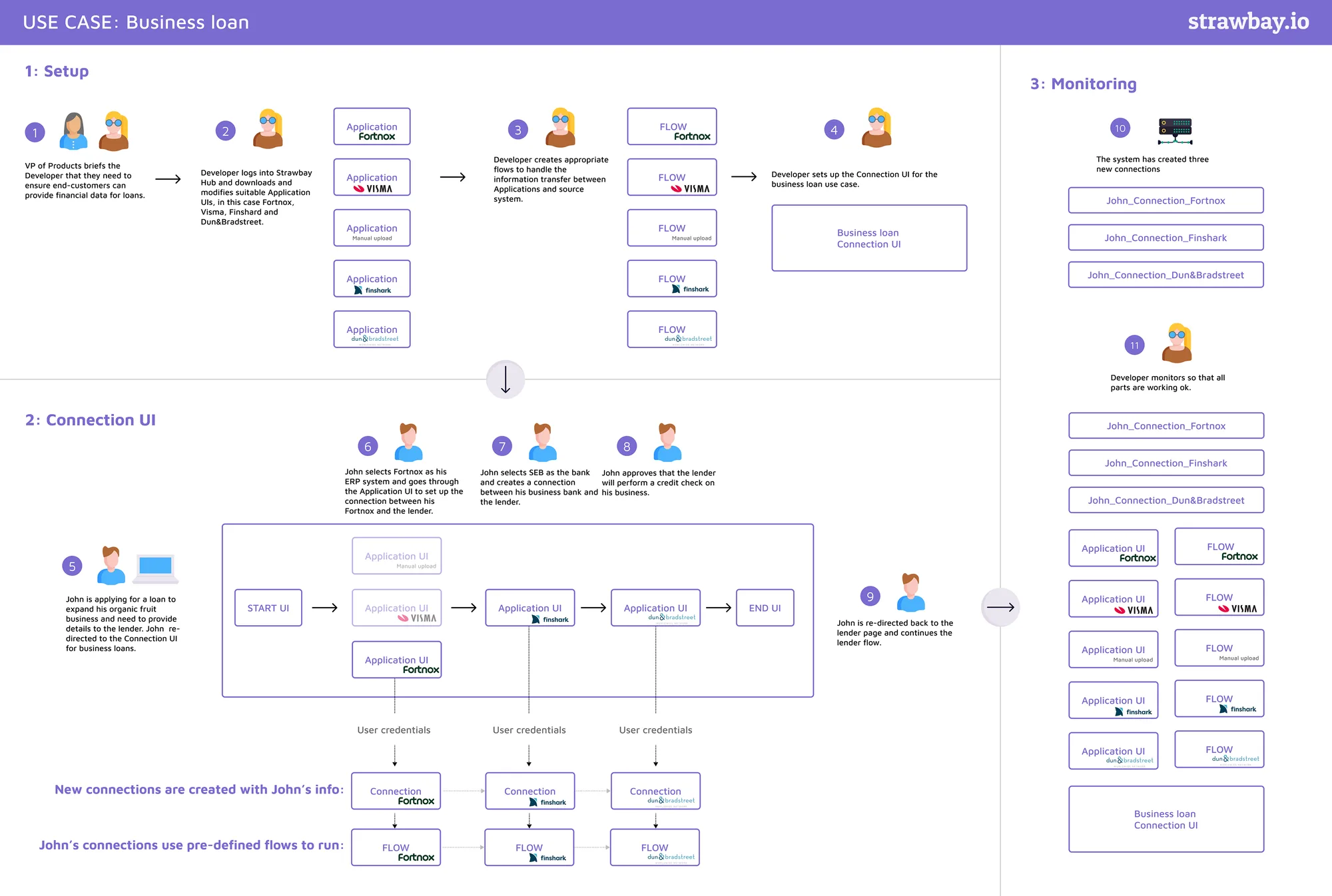Click Application UI Visma in Monitoring column
Screen dimensions: 1332x896
1114,598
